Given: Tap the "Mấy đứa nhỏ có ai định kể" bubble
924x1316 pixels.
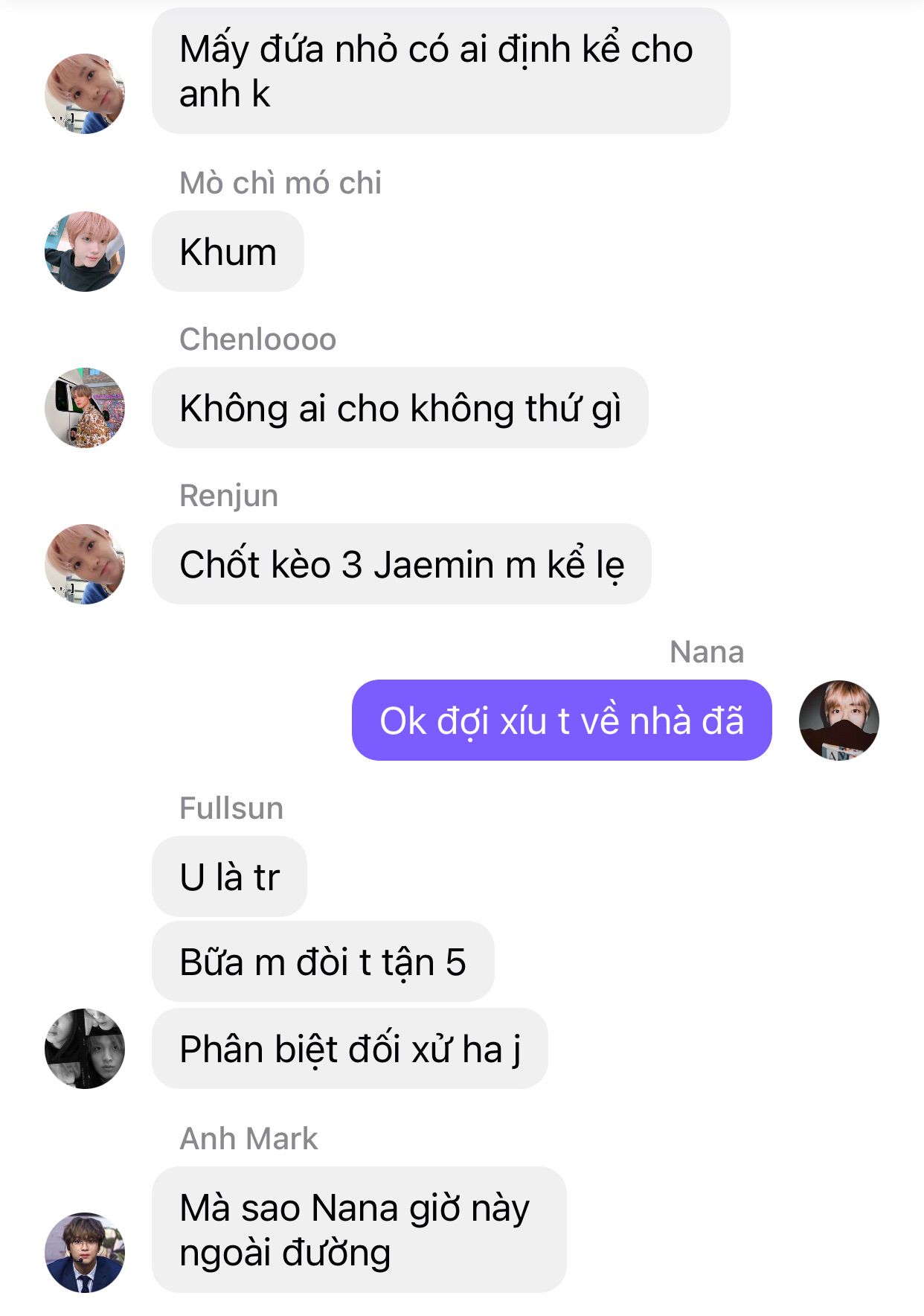Looking at the screenshot, I should point(441,71).
